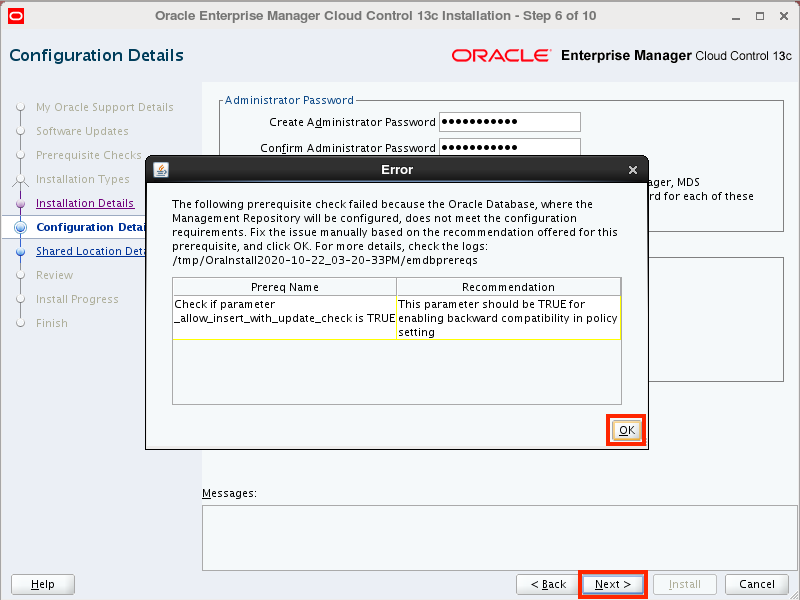Click the Installation Types step
800x600 pixels.
(x=83, y=179)
